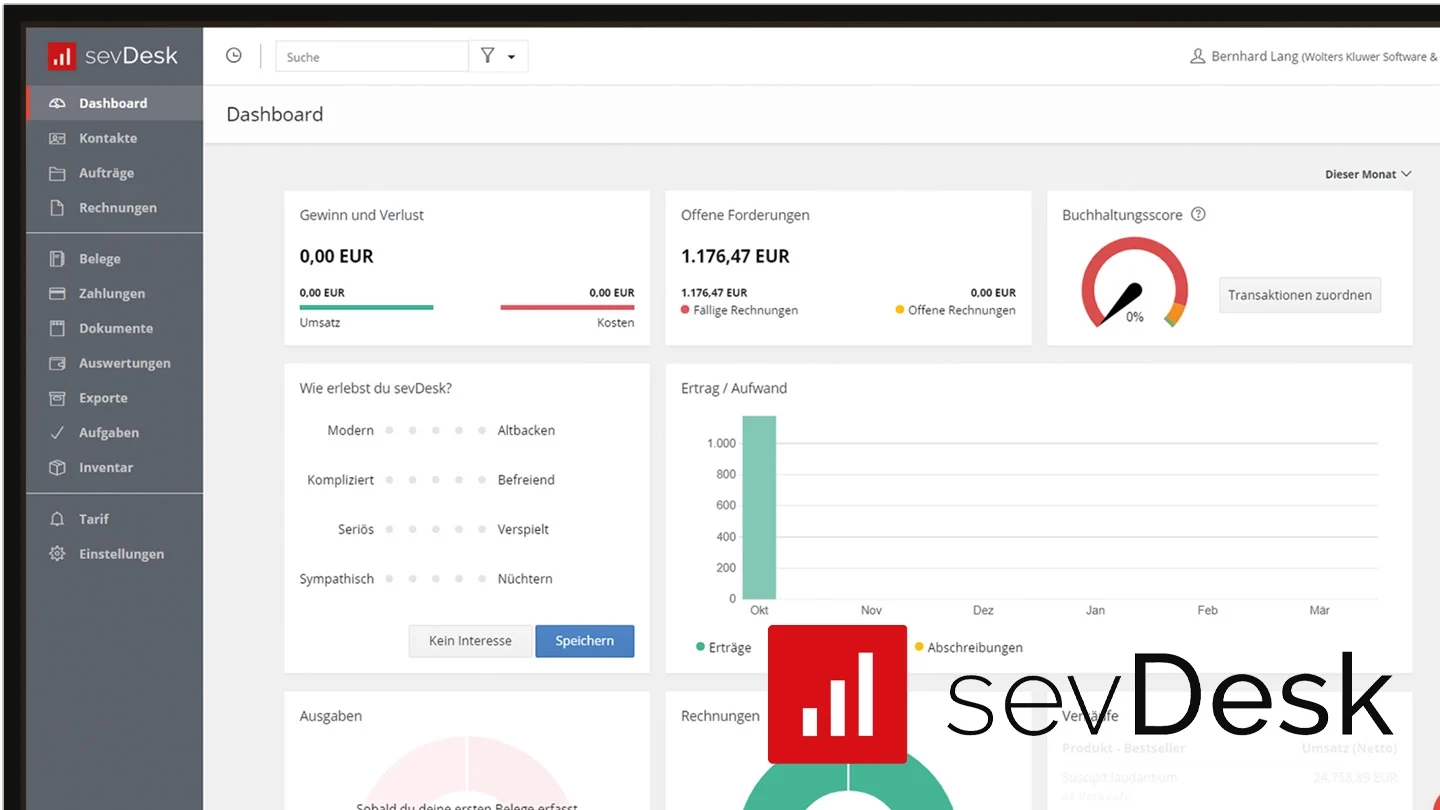Image resolution: width=1440 pixels, height=810 pixels.
Task: Open the filter dropdown arrow beside the funnel
Action: (x=511, y=57)
